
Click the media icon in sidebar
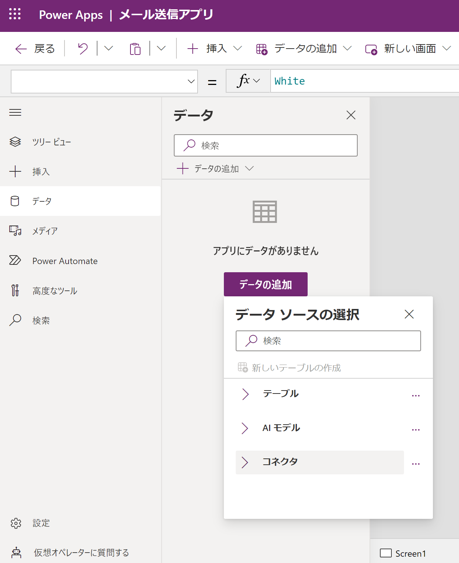15,231
